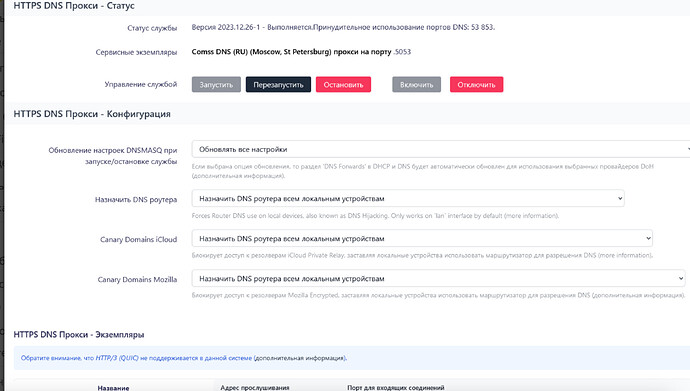The image size is (690, 391).
Task: Expand the Назначить DNS роутера dropdown
Action: (408, 198)
